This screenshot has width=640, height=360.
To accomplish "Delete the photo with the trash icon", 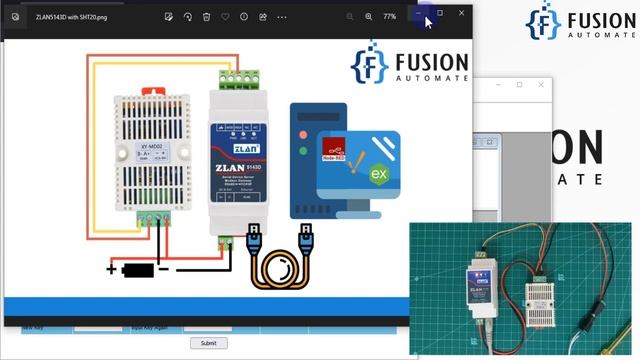I will point(207,17).
